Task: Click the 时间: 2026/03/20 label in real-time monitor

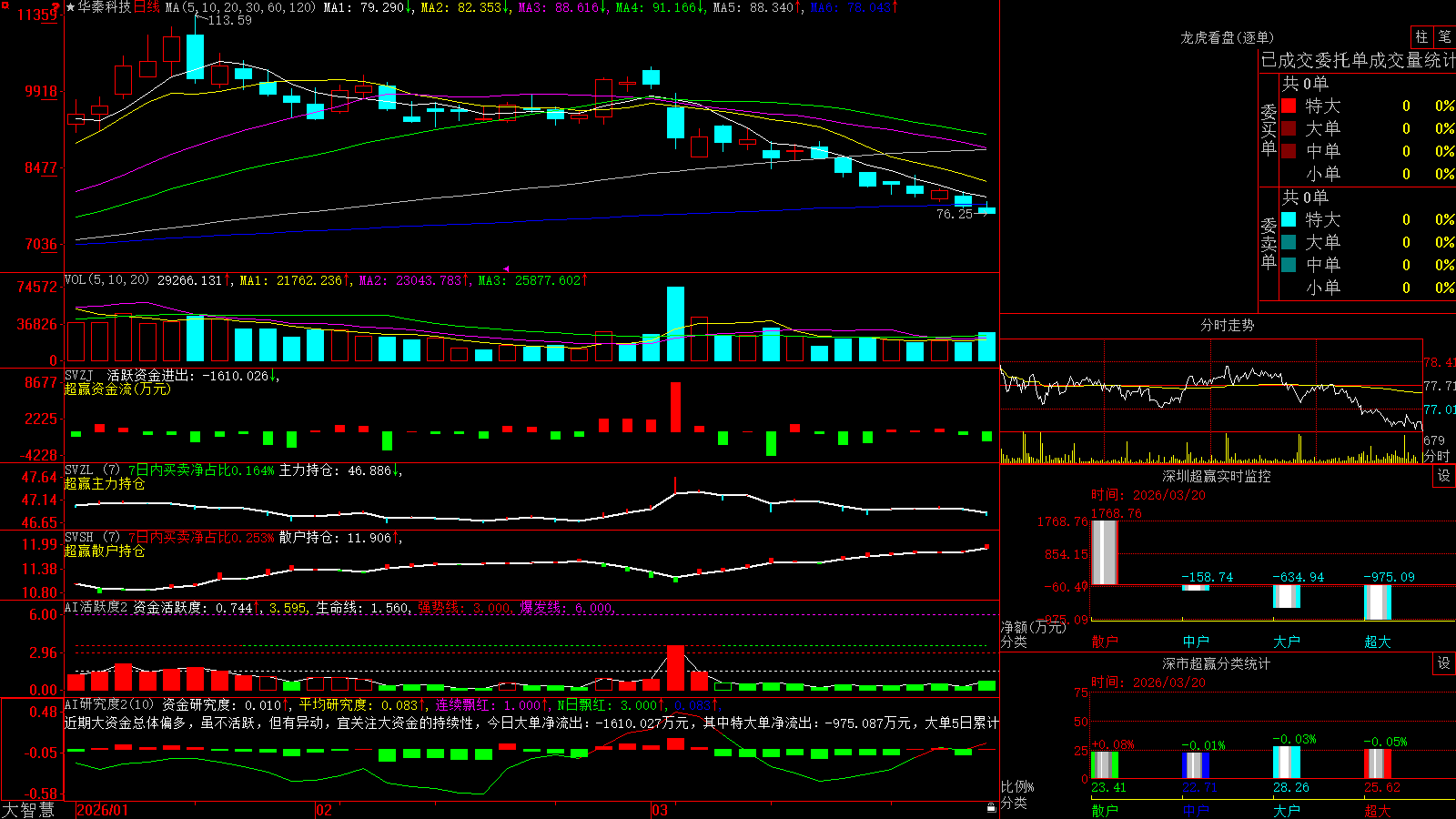Action: click(x=1148, y=495)
